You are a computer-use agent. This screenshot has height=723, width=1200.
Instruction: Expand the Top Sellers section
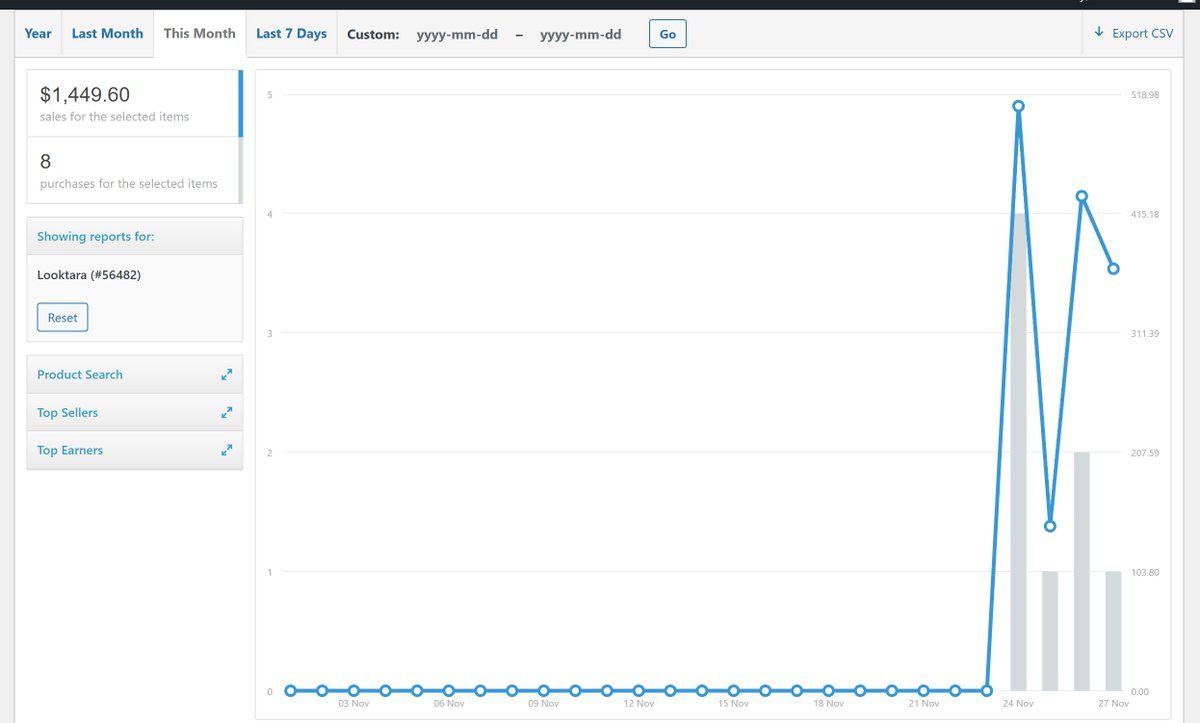click(x=135, y=412)
